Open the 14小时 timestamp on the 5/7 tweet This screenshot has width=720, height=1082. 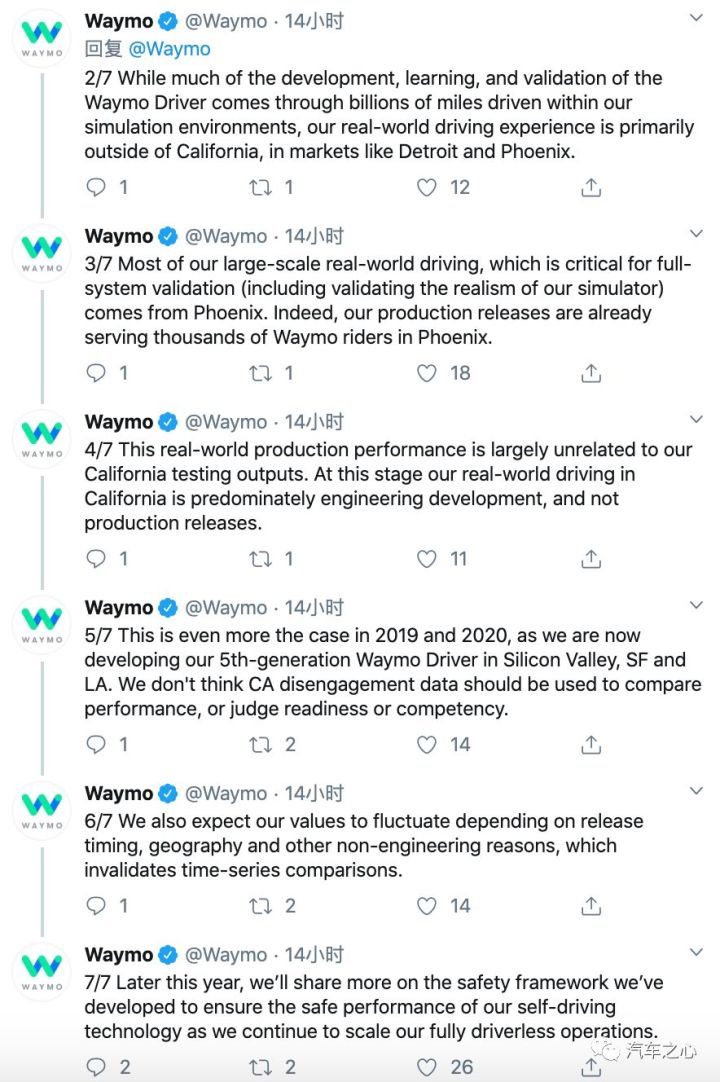point(314,608)
